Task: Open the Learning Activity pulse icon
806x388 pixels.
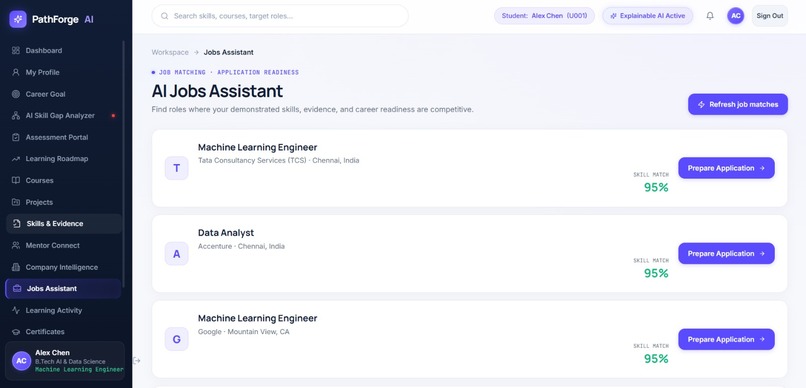Action: pyautogui.click(x=16, y=310)
